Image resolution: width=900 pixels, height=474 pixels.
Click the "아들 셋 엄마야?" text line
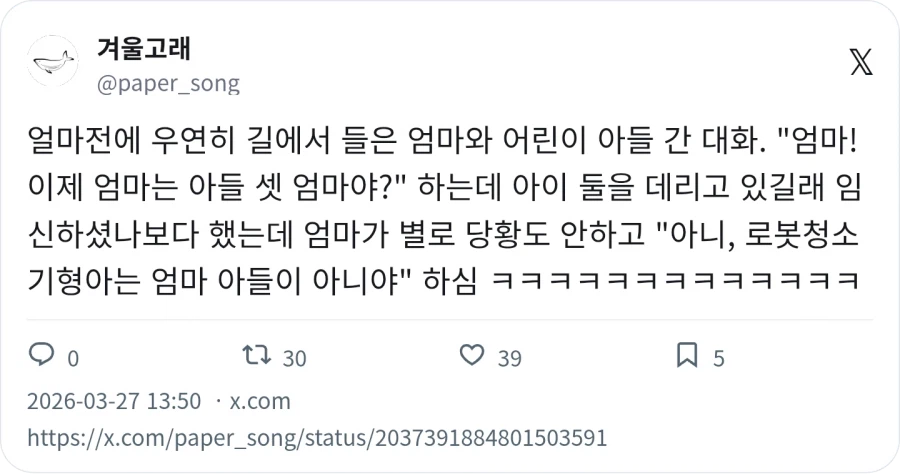[x=443, y=187]
